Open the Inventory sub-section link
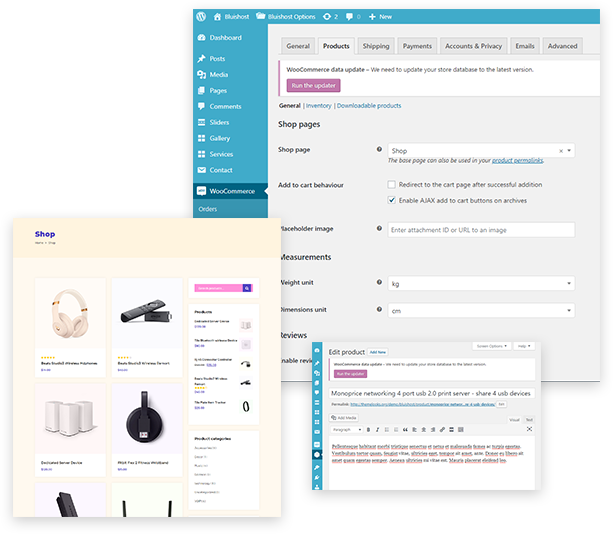 [319, 106]
